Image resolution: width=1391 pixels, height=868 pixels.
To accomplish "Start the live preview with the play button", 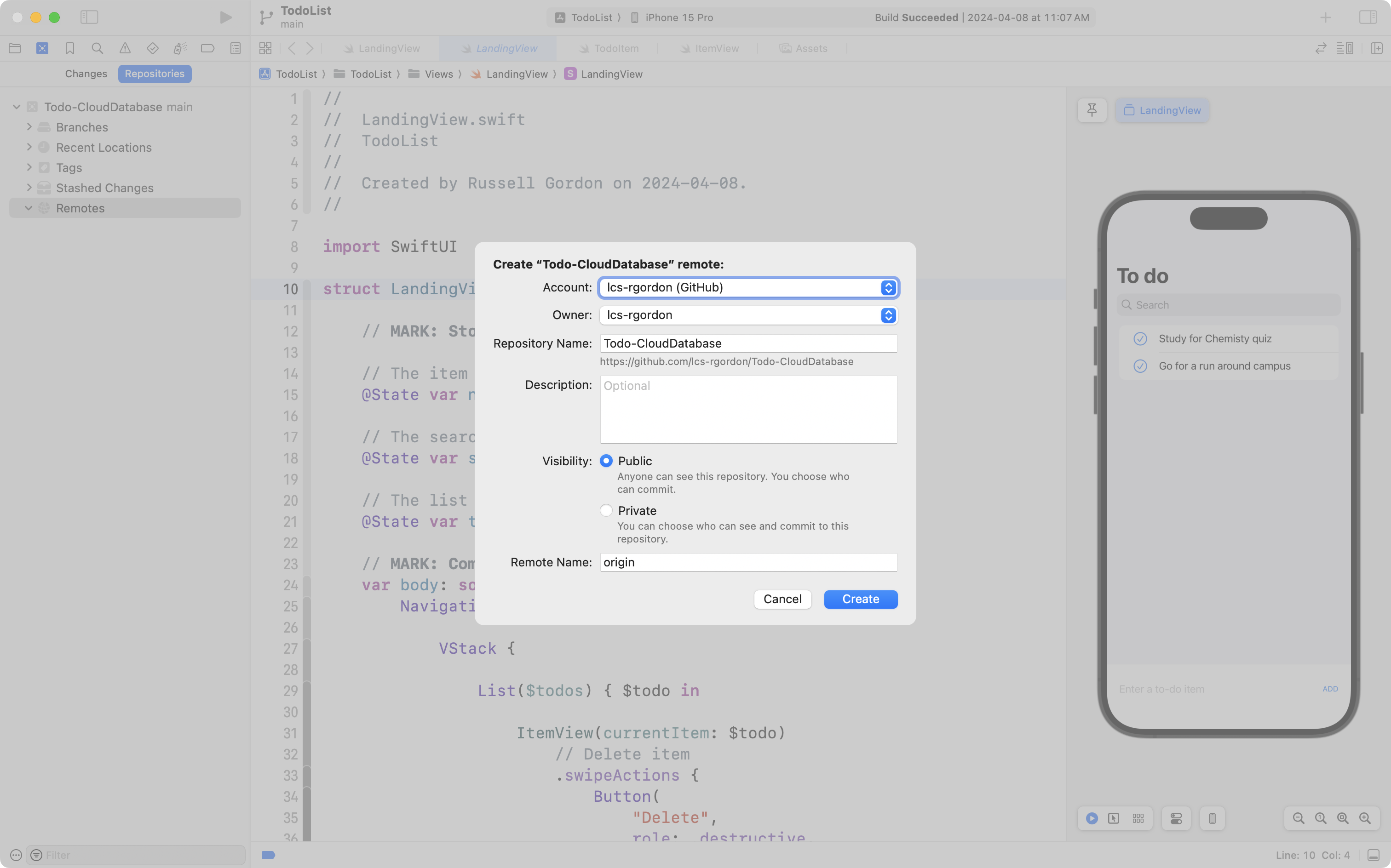I will pyautogui.click(x=1092, y=818).
